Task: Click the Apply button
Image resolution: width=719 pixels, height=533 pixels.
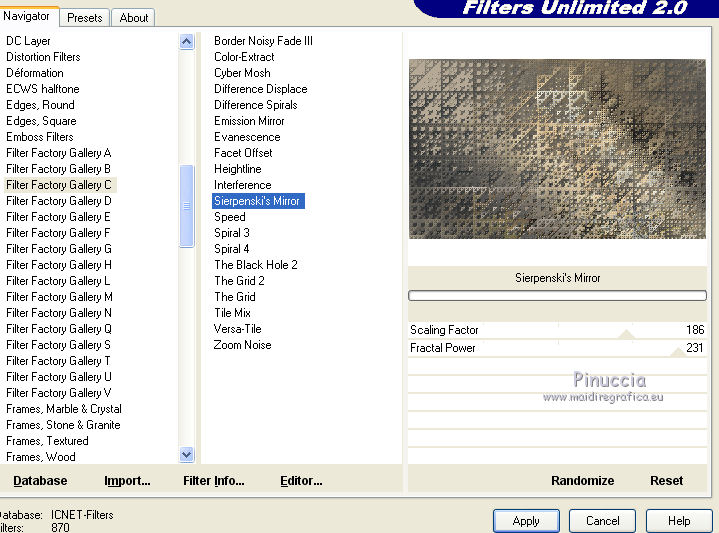Action: click(526, 521)
